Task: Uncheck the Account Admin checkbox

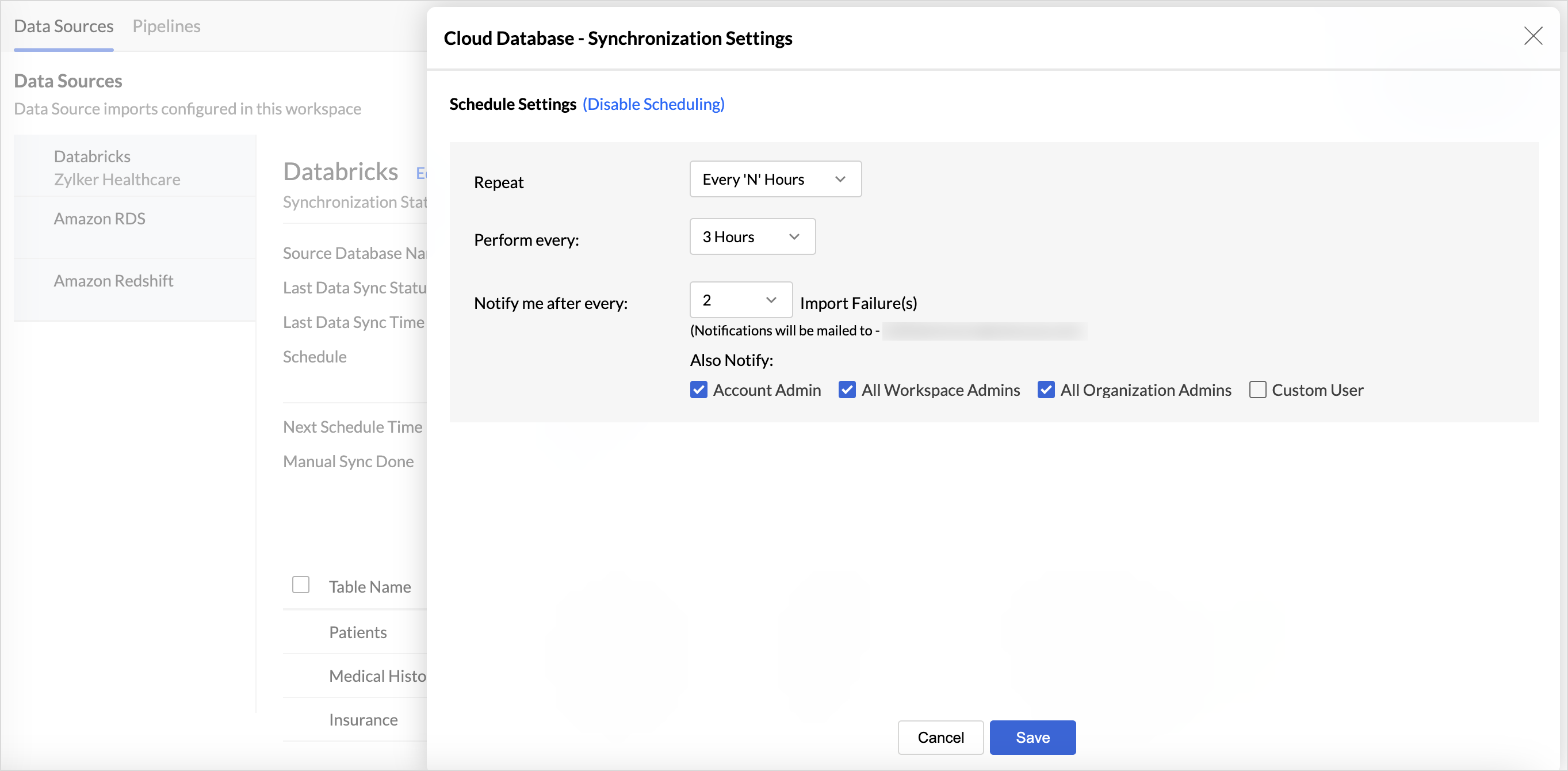Action: (x=698, y=390)
